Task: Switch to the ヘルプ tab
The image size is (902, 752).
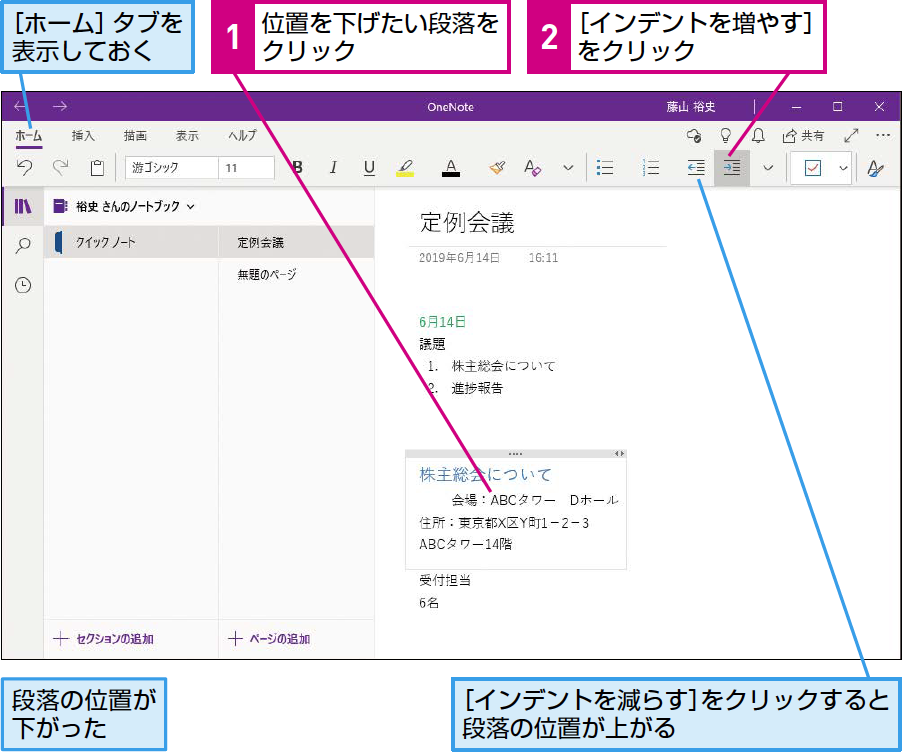Action: [242, 136]
